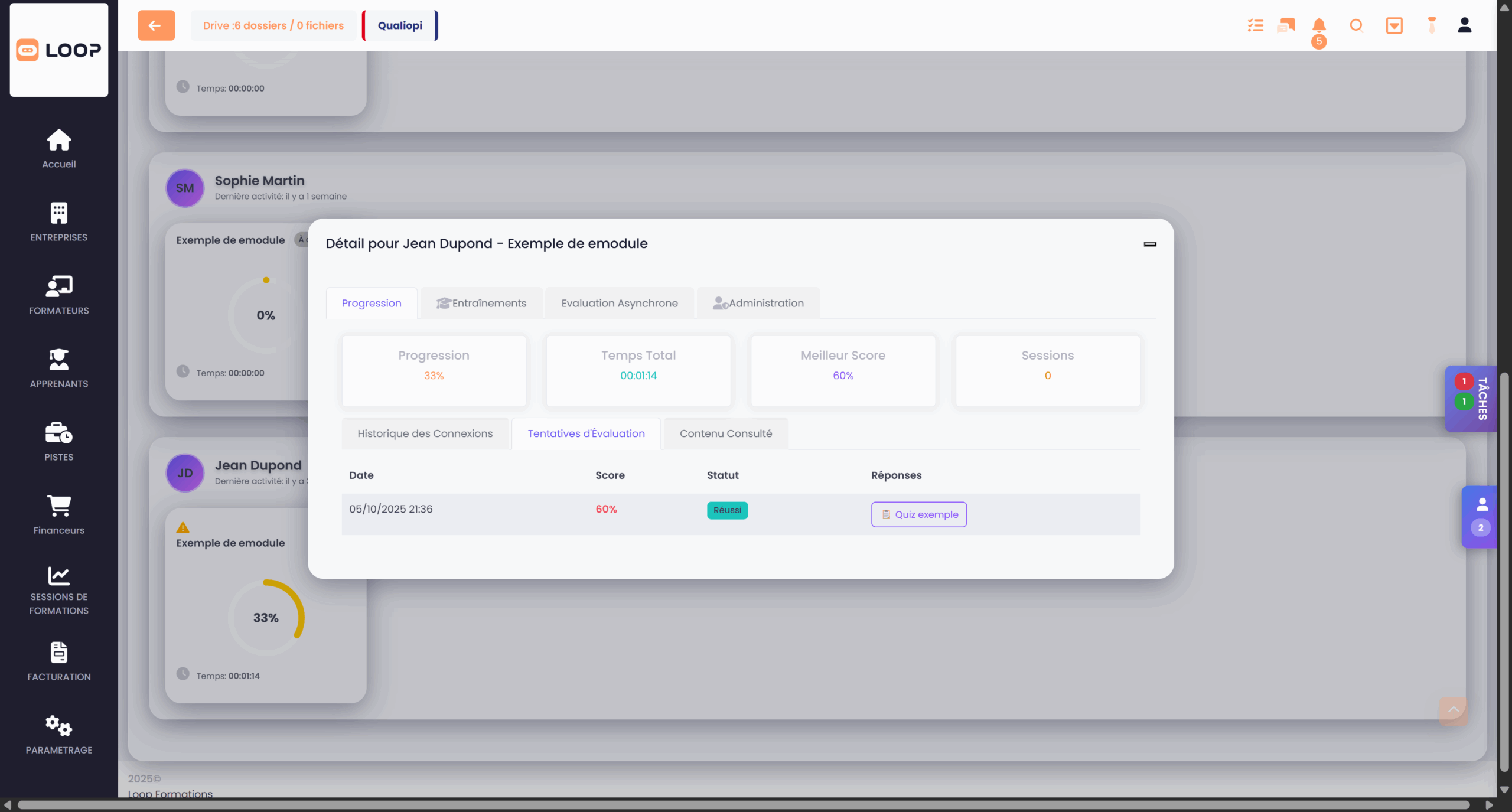
Task: Open the notifications bell icon
Action: tap(1318, 25)
